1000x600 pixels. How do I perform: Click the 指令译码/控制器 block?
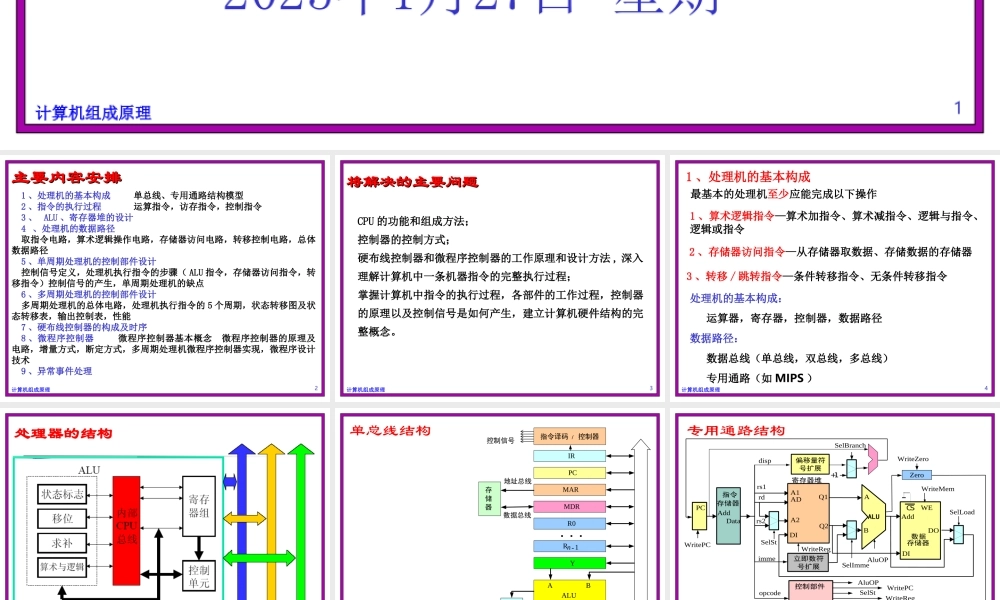570,436
